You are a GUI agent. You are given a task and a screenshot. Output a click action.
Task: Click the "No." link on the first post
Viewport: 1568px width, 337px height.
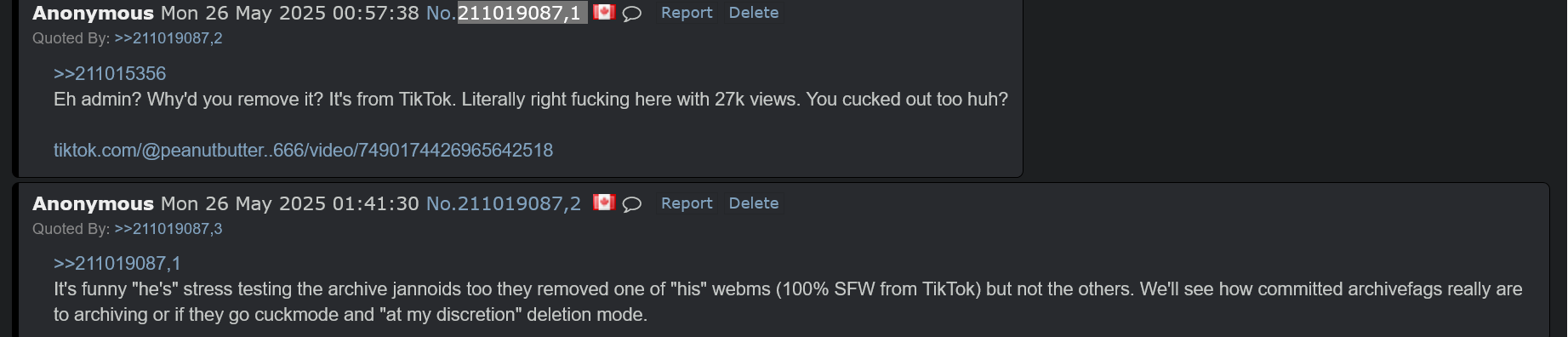click(442, 13)
